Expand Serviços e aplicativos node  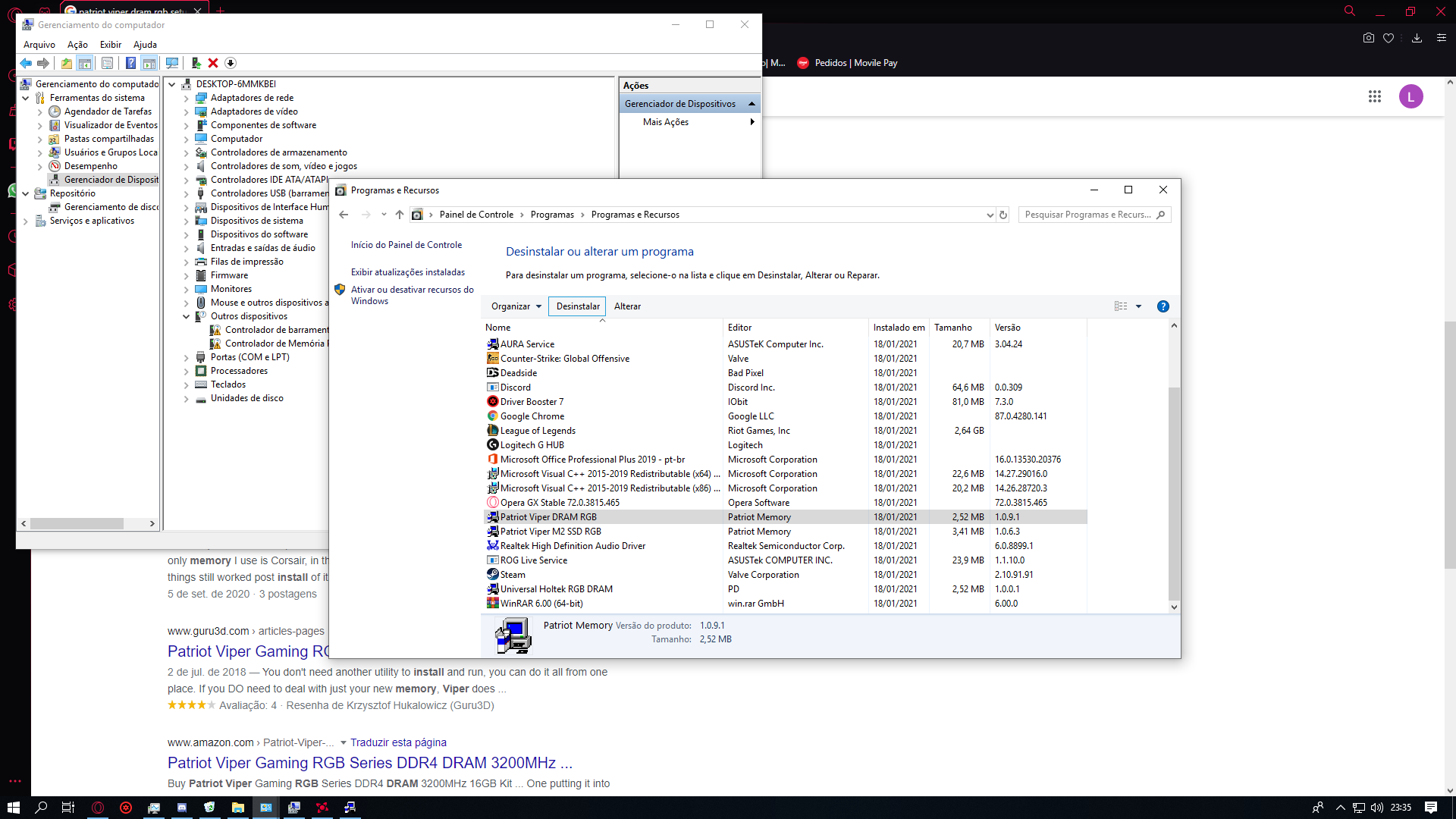[x=26, y=221]
